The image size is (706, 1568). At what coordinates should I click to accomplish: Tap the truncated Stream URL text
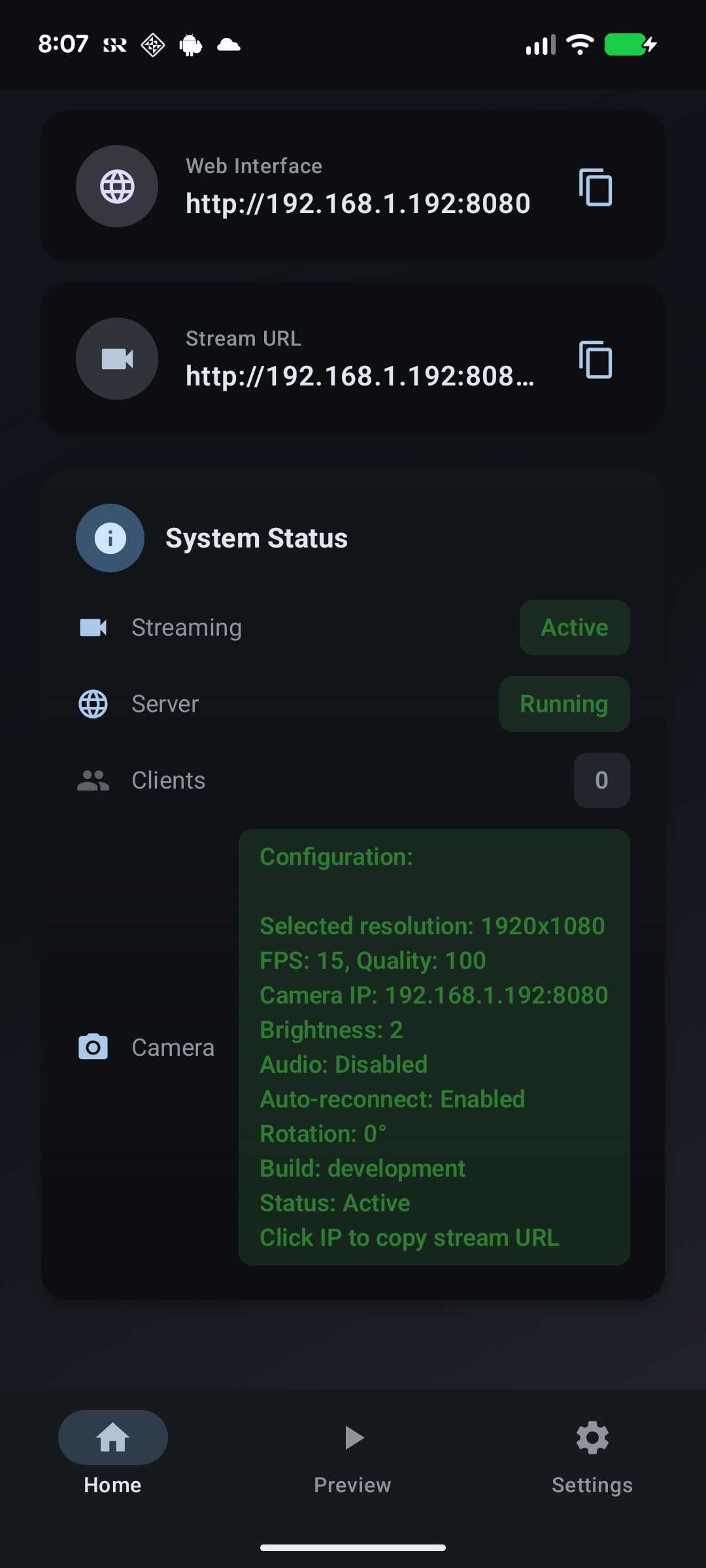(x=360, y=376)
